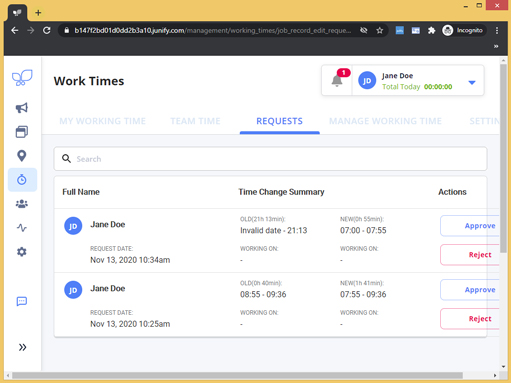Click the first blue extension icon
This screenshot has width=511, height=383.
pos(400,30)
